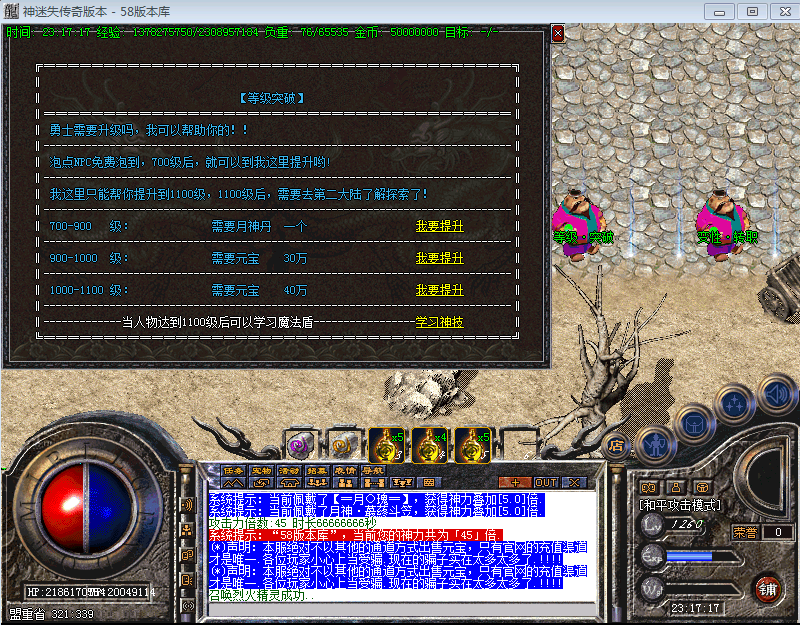Open the 任务 quest tab
This screenshot has width=800, height=625.
pos(233,470)
